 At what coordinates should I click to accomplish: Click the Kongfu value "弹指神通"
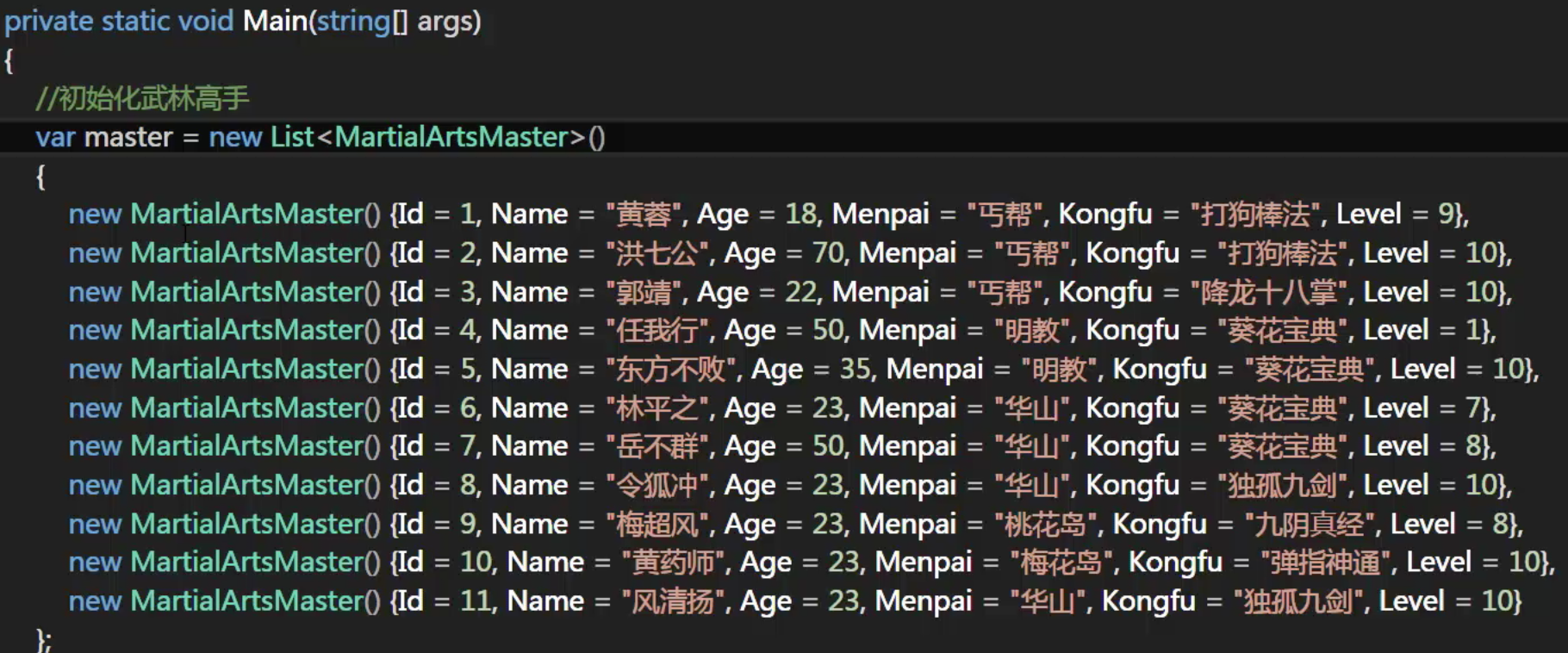click(x=1325, y=563)
